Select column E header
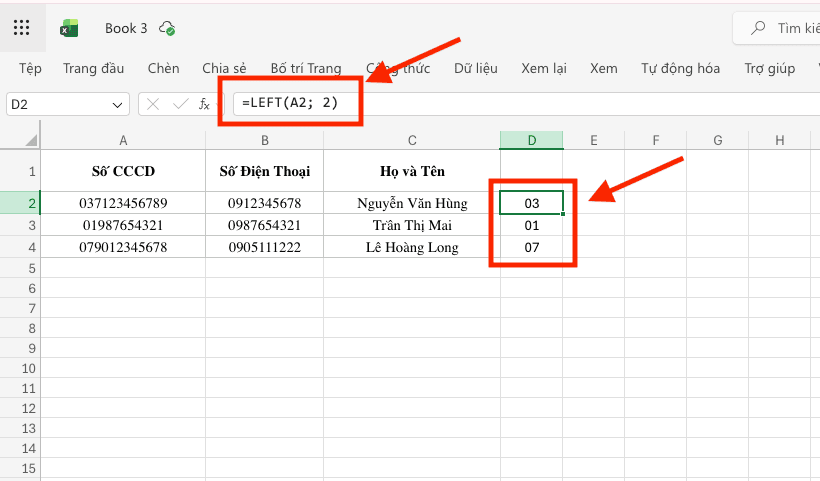This screenshot has width=820, height=481. (594, 140)
